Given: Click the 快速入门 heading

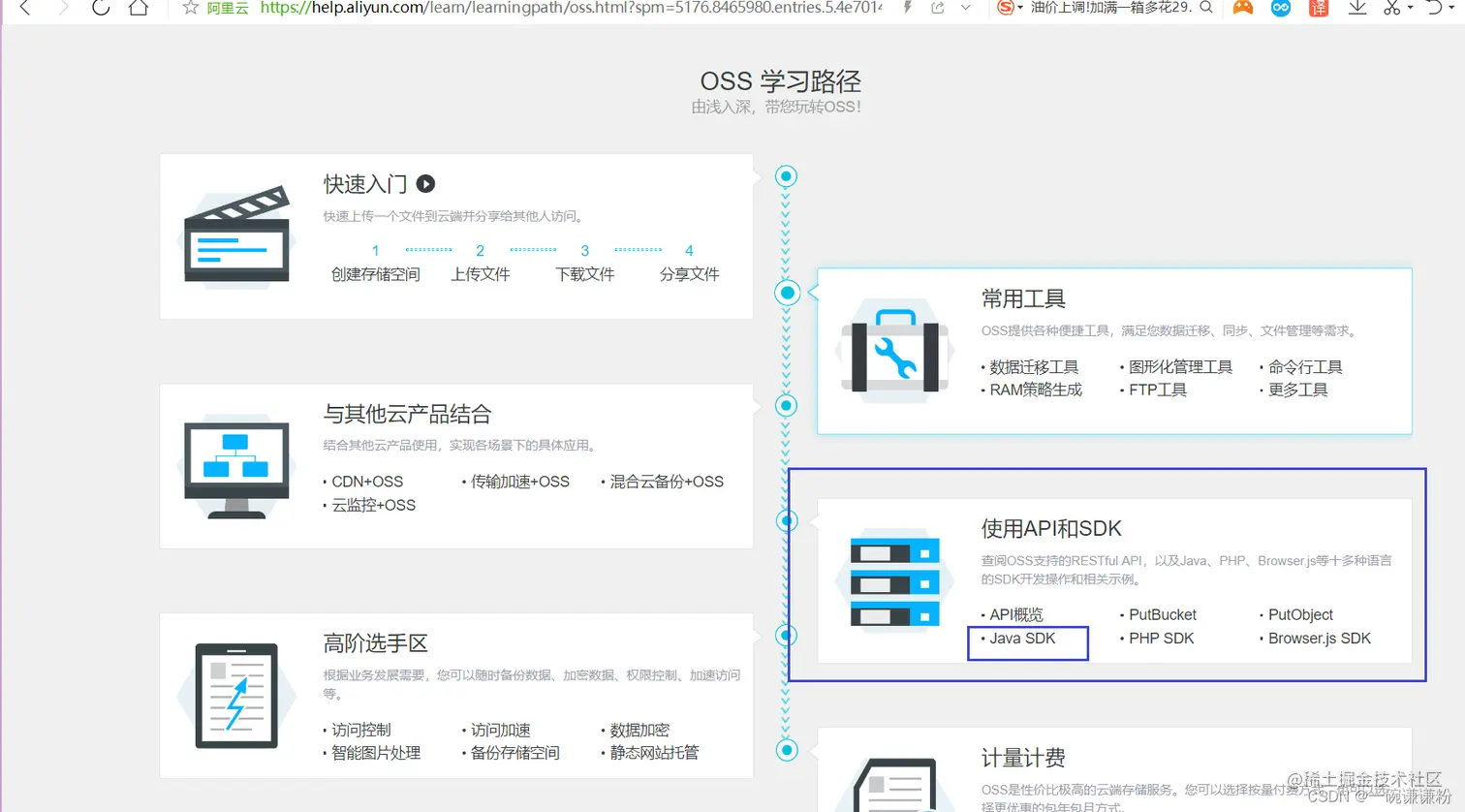Looking at the screenshot, I should 365,184.
